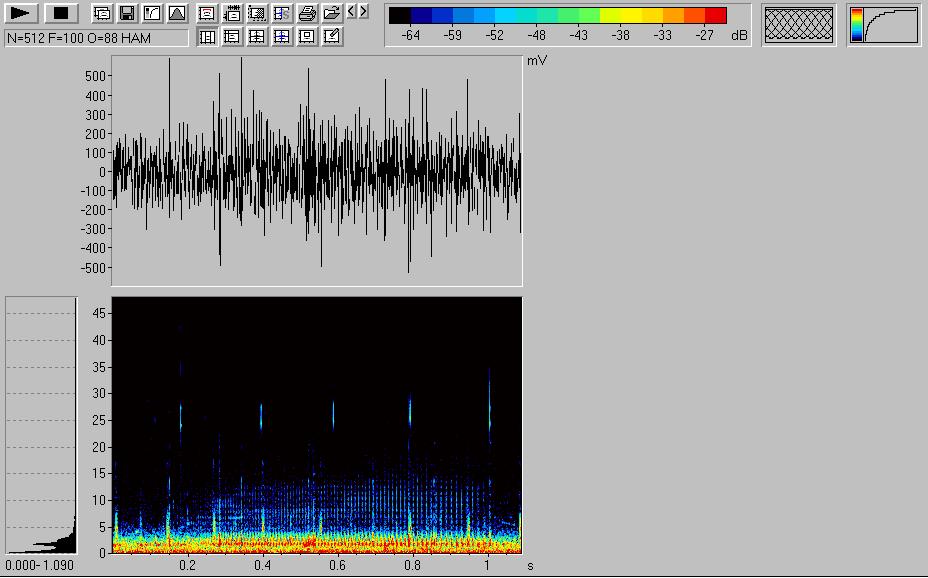Click the toolbar icon with the letter S
This screenshot has height=578, width=928.
(x=282, y=14)
